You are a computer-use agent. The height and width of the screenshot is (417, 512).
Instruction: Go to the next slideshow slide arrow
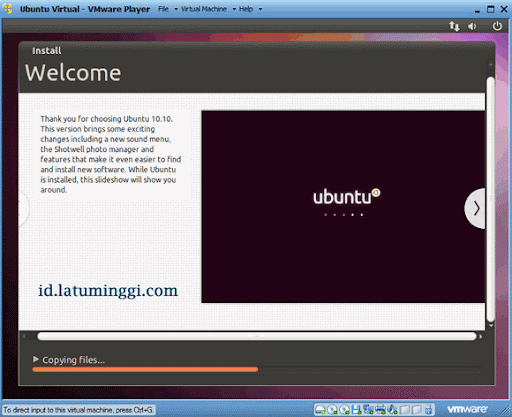click(x=475, y=208)
